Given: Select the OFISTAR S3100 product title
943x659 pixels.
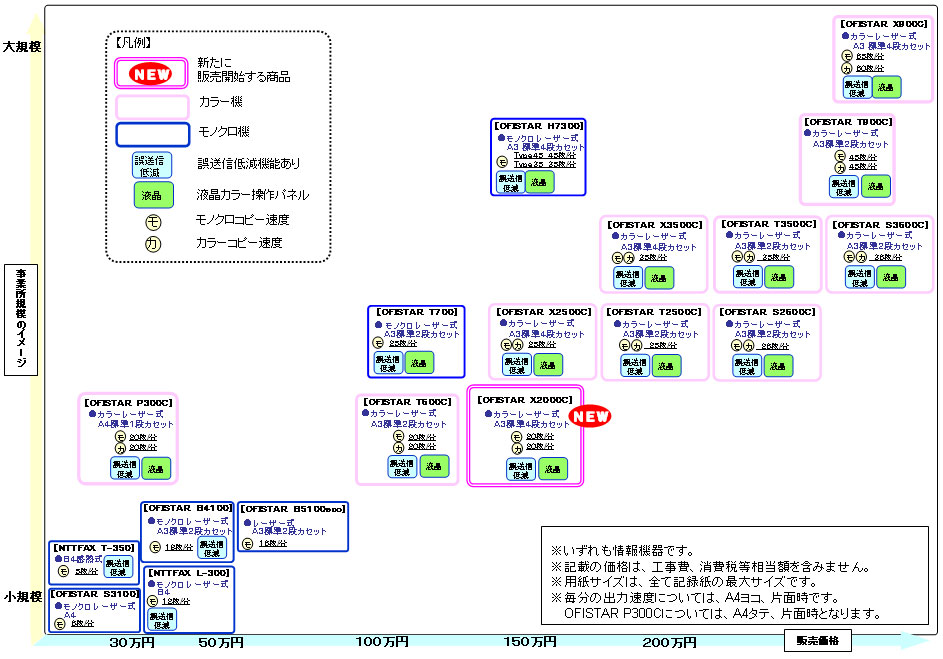Looking at the screenshot, I should [x=95, y=593].
